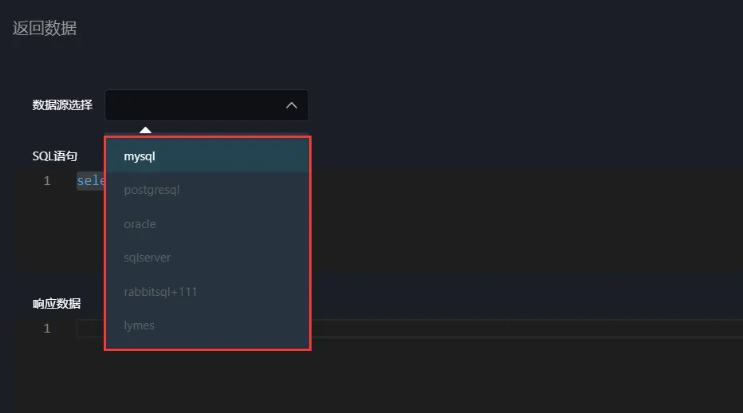The height and width of the screenshot is (413, 743).
Task: Click the SQL语句 label
Action: (x=55, y=156)
